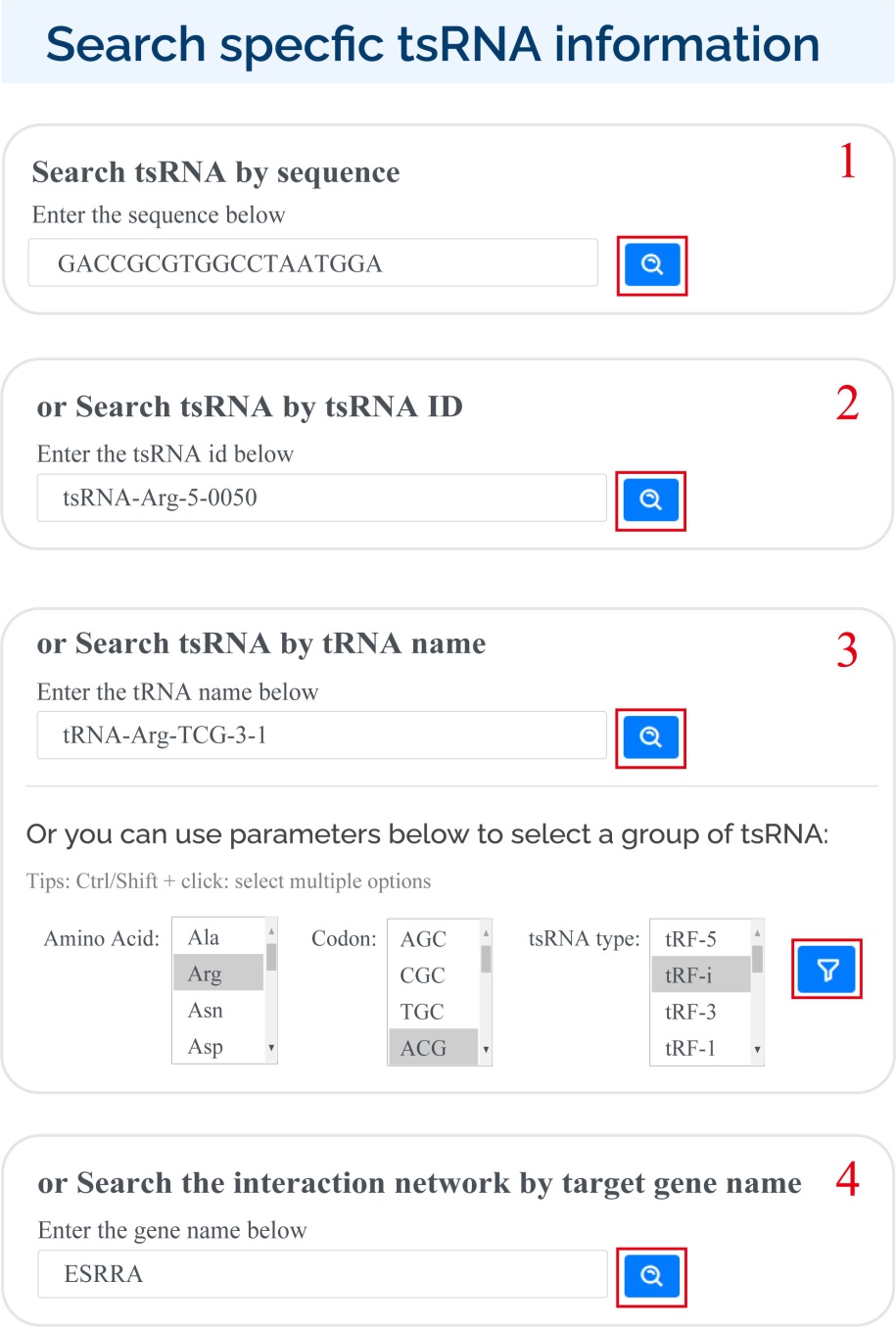Image resolution: width=896 pixels, height=1327 pixels.
Task: Select tRF-5 in the tsRNA type list
Action: click(701, 939)
